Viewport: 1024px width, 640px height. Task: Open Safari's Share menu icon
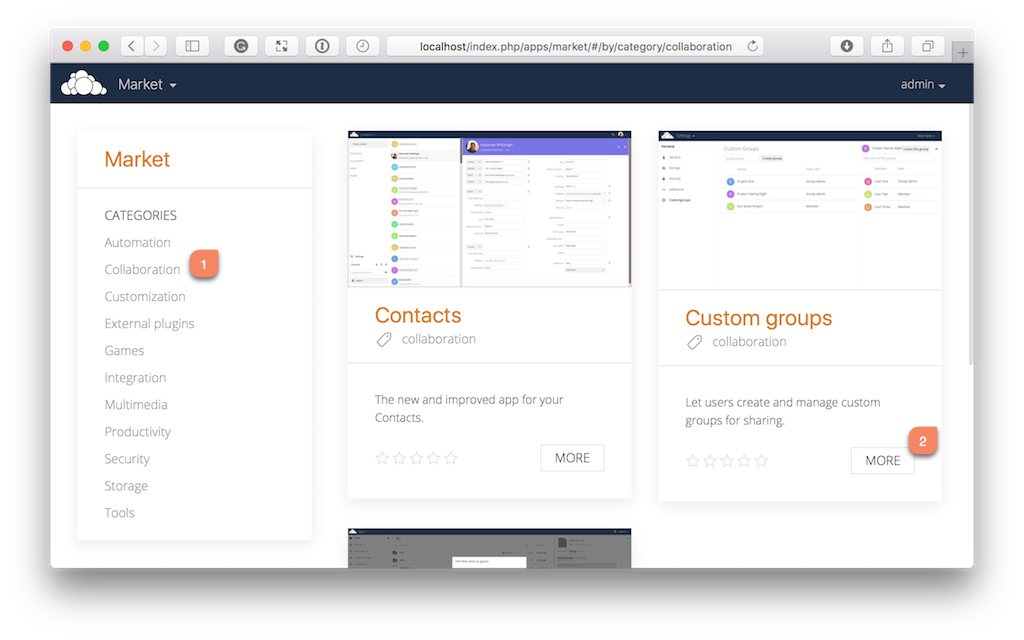tap(886, 45)
